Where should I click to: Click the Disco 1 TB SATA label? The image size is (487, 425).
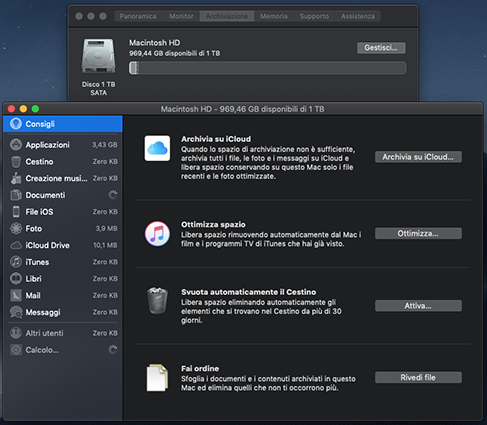tap(98, 88)
